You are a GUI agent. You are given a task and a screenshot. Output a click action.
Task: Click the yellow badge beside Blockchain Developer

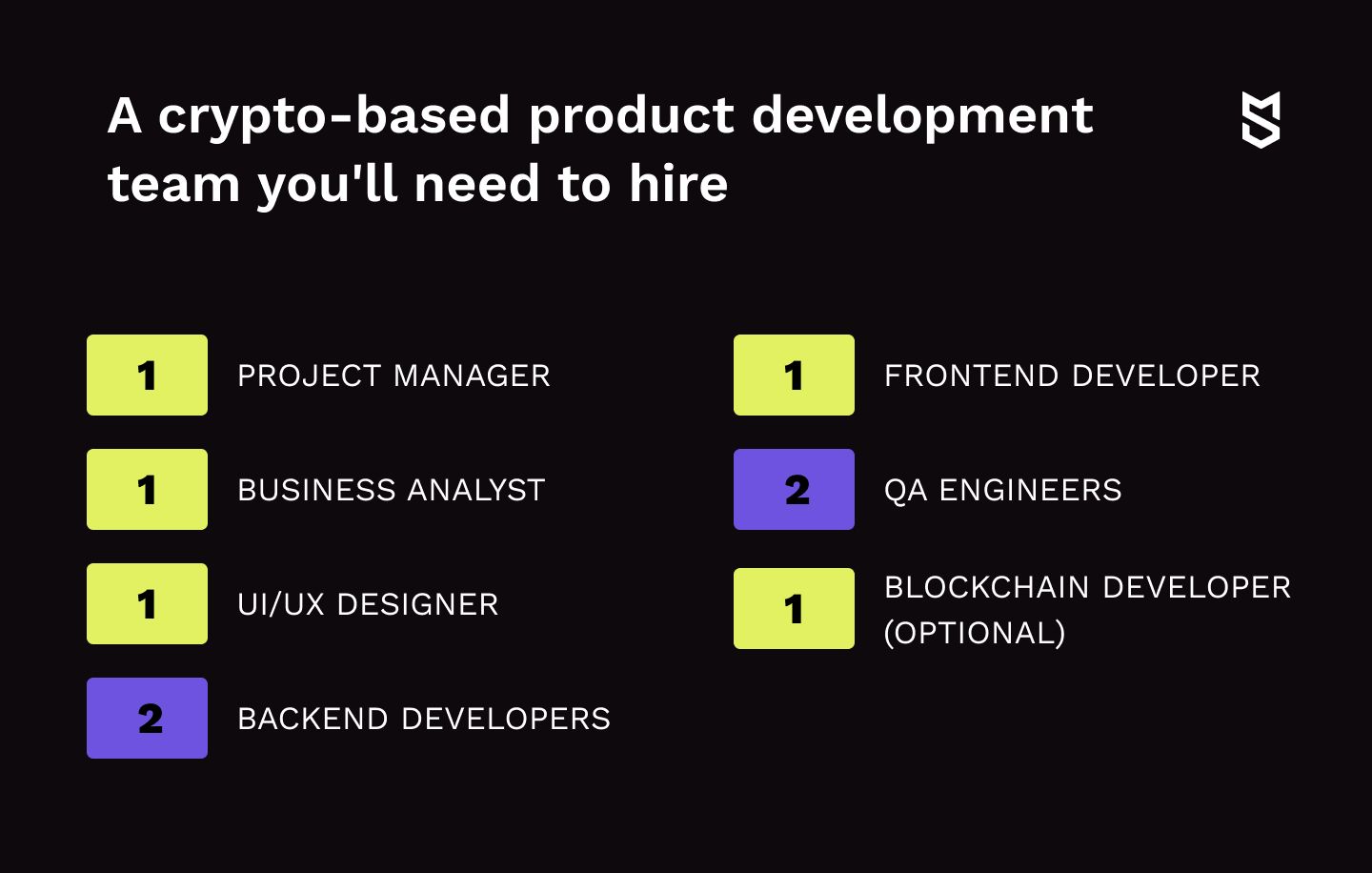tap(794, 608)
